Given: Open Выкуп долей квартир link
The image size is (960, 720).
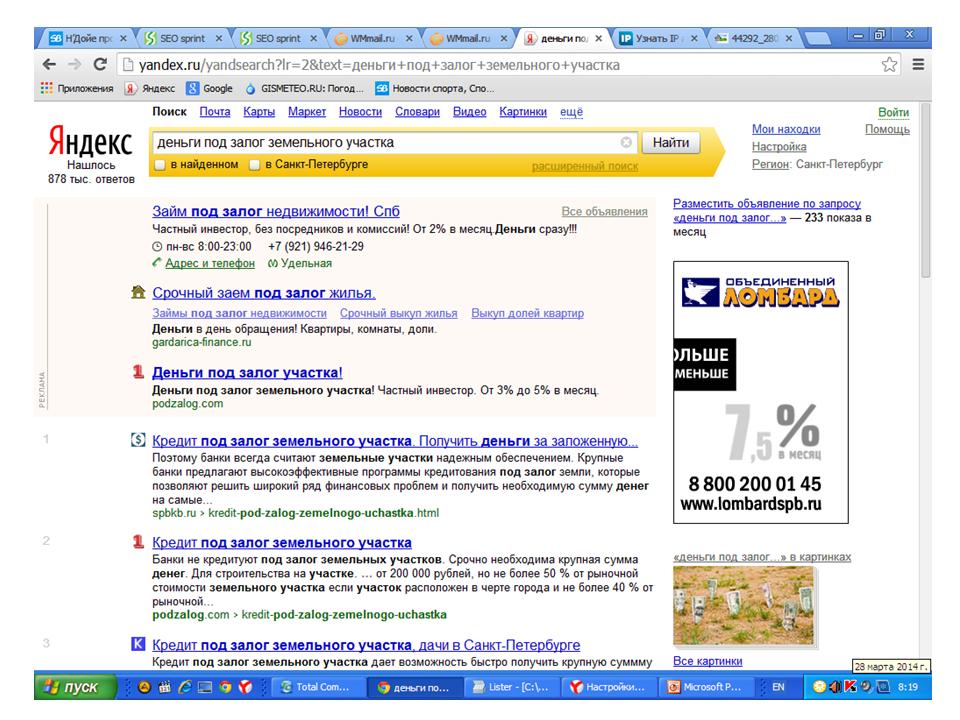Looking at the screenshot, I should (x=527, y=313).
